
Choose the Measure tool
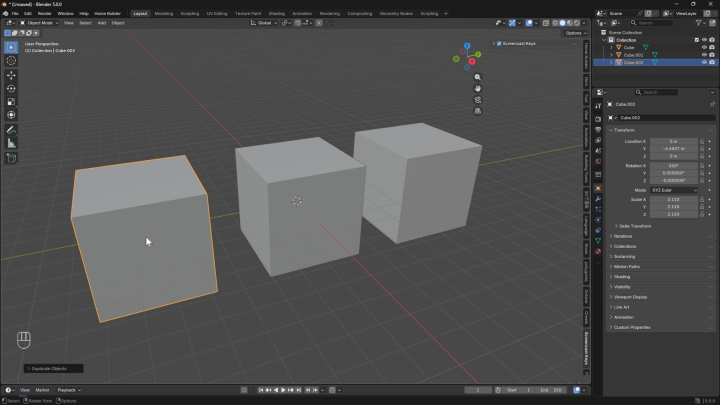click(x=11, y=144)
